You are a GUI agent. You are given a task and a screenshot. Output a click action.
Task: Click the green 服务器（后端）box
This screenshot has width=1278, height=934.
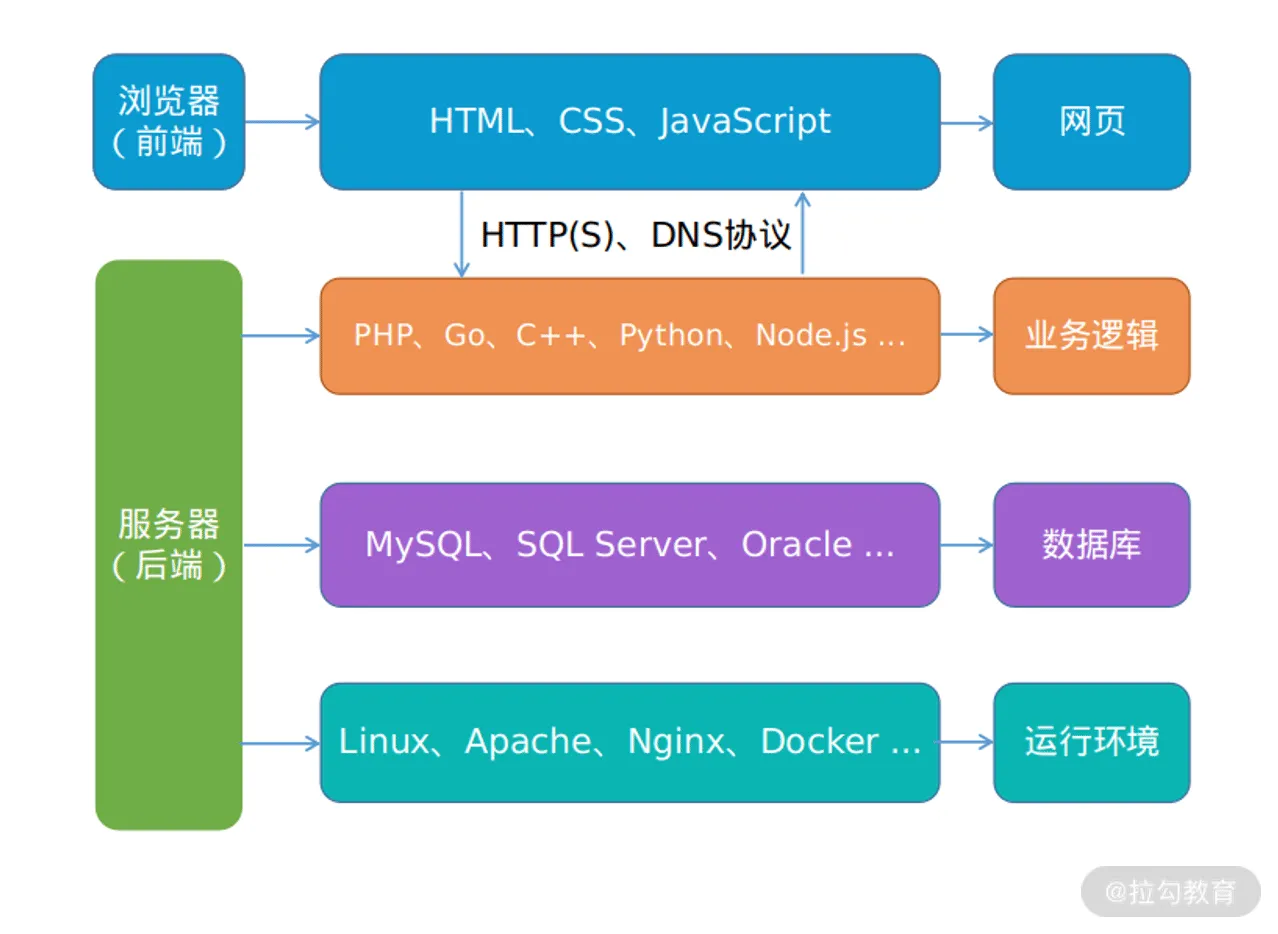(x=169, y=545)
